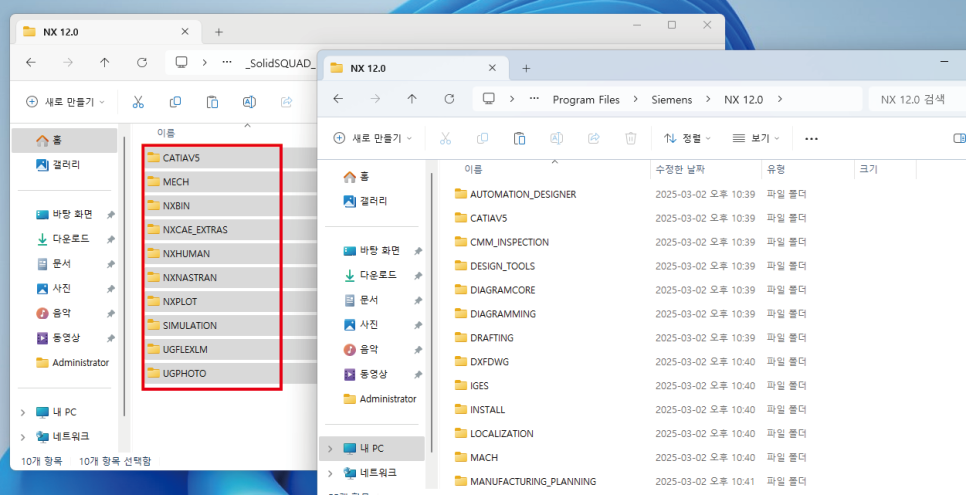Click the PC monitor icon in rear address bar

[x=181, y=62]
